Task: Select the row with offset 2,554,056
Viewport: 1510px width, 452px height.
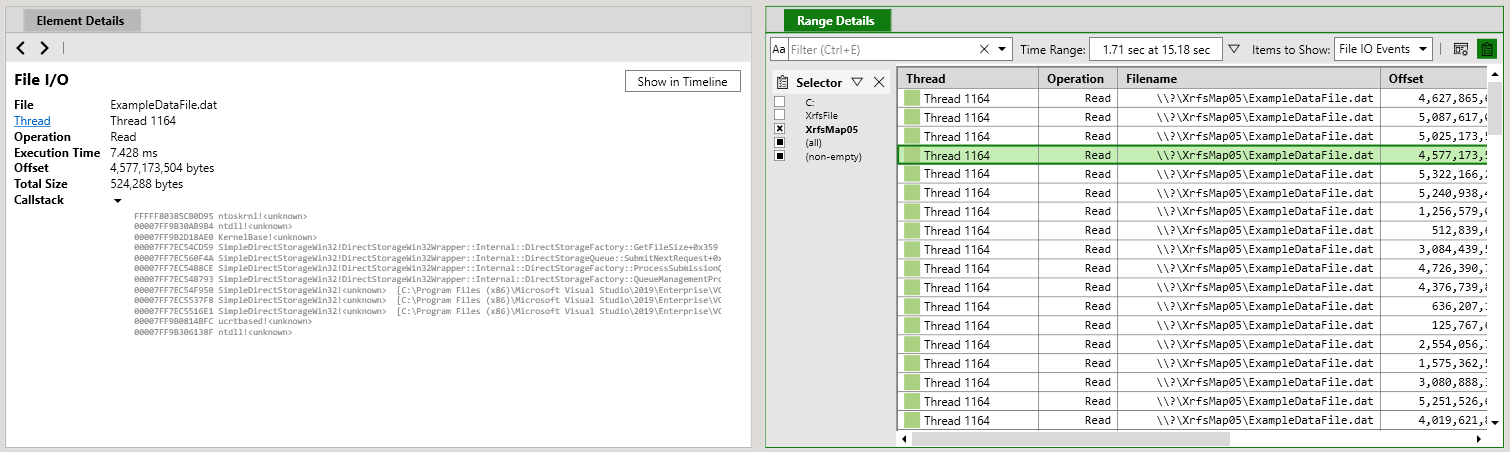Action: pyautogui.click(x=1192, y=345)
